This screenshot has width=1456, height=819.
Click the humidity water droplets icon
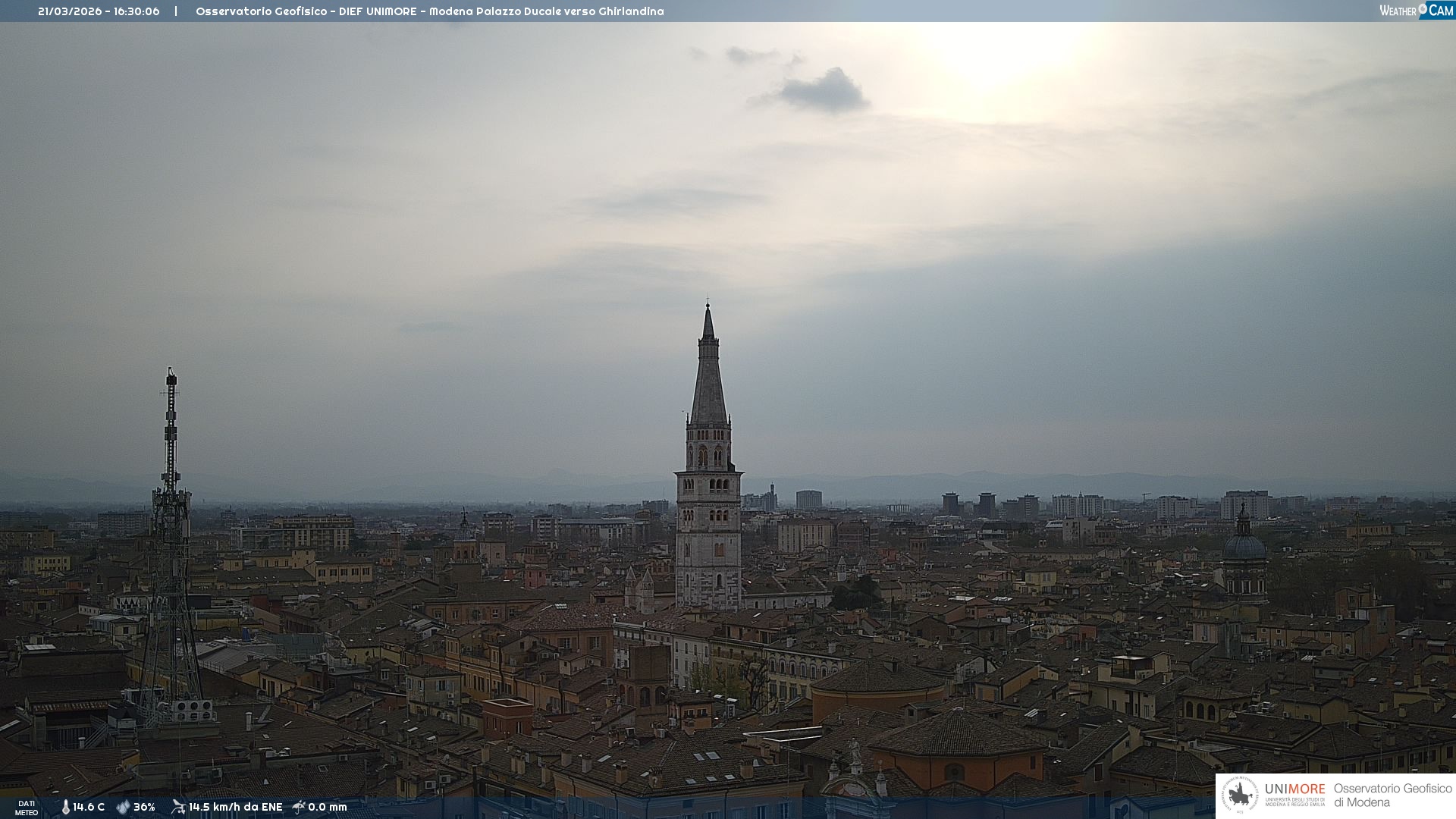tap(123, 807)
